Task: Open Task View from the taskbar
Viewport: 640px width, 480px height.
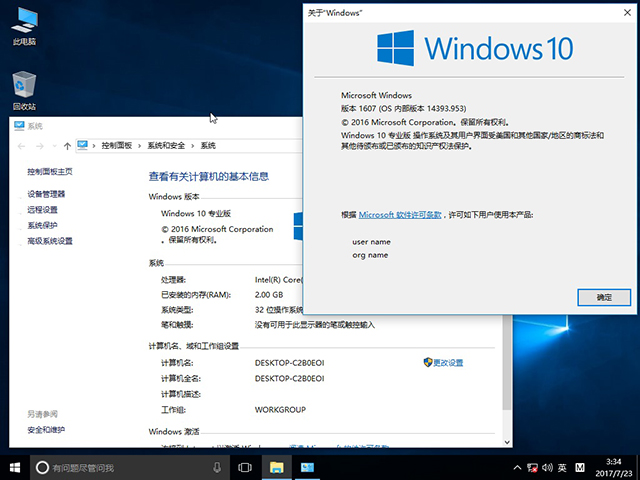Action: click(244, 467)
